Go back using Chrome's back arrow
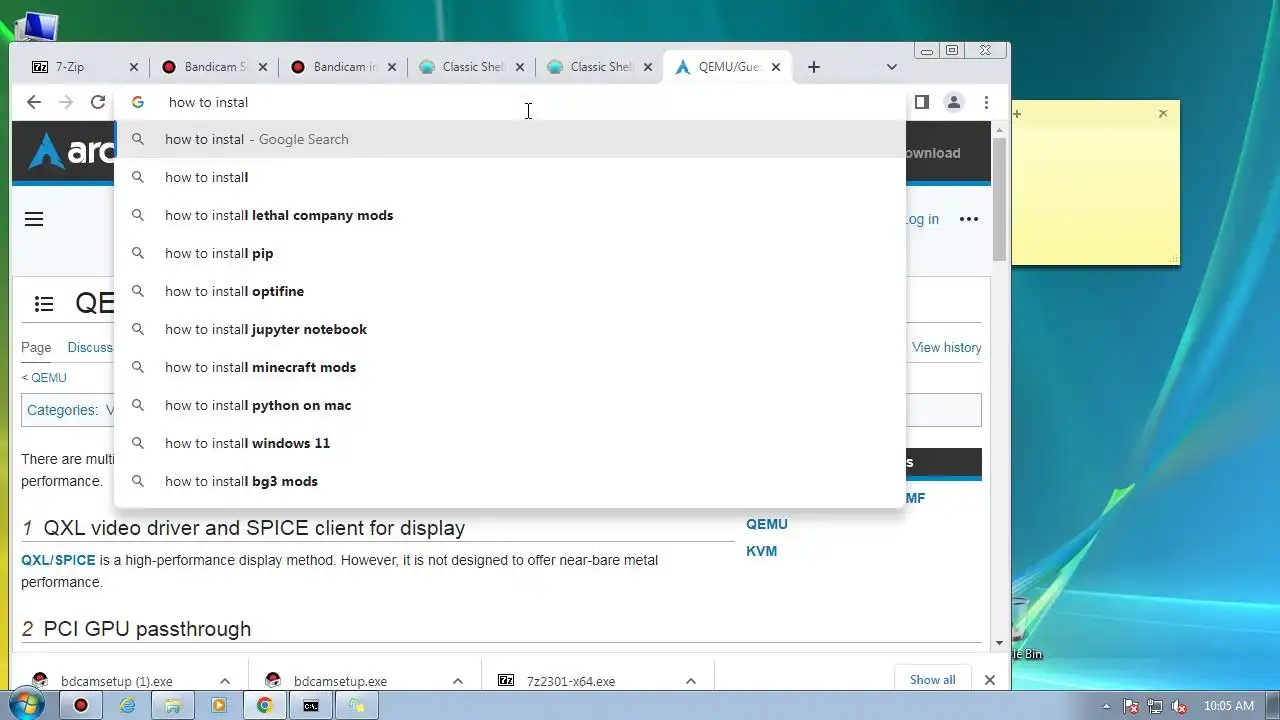Image resolution: width=1280 pixels, height=720 pixels. point(34,102)
